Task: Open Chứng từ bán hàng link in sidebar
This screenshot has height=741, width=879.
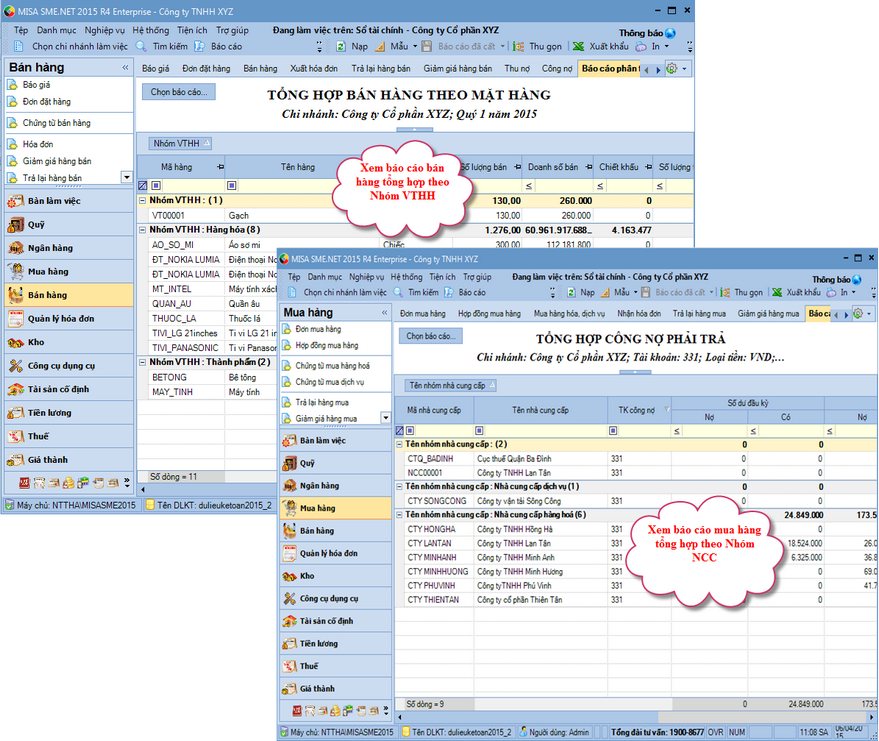Action: coord(57,123)
